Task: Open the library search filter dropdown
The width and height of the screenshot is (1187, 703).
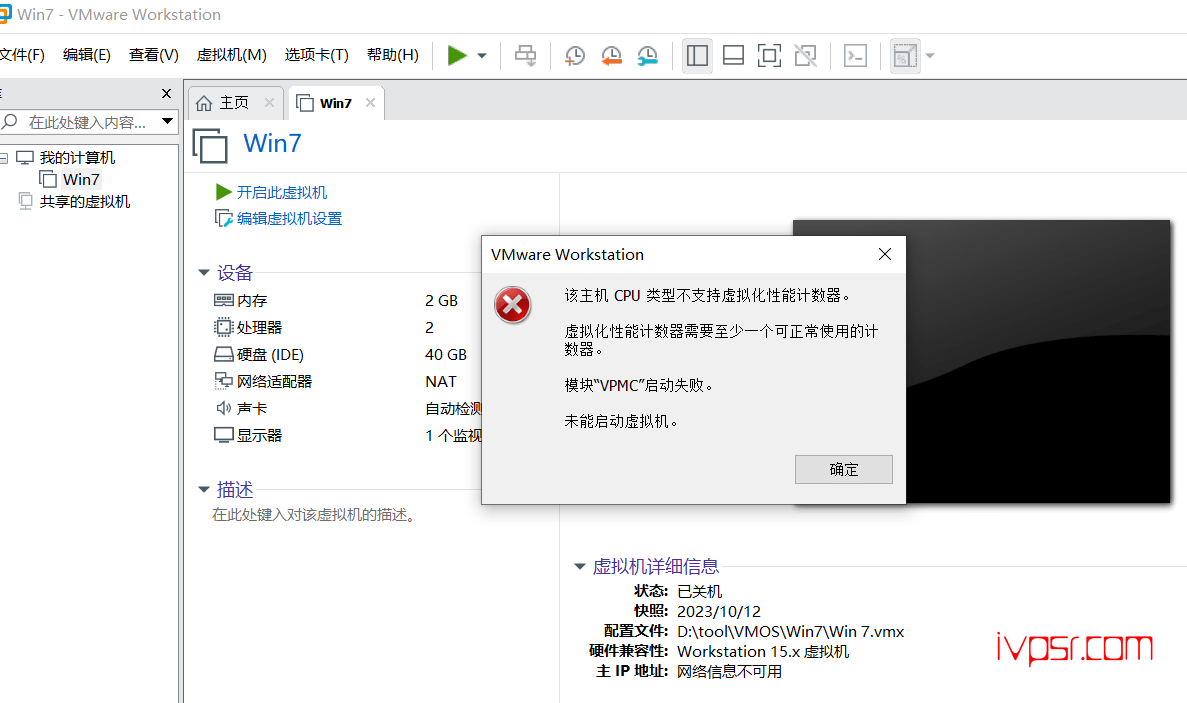Action: click(167, 121)
